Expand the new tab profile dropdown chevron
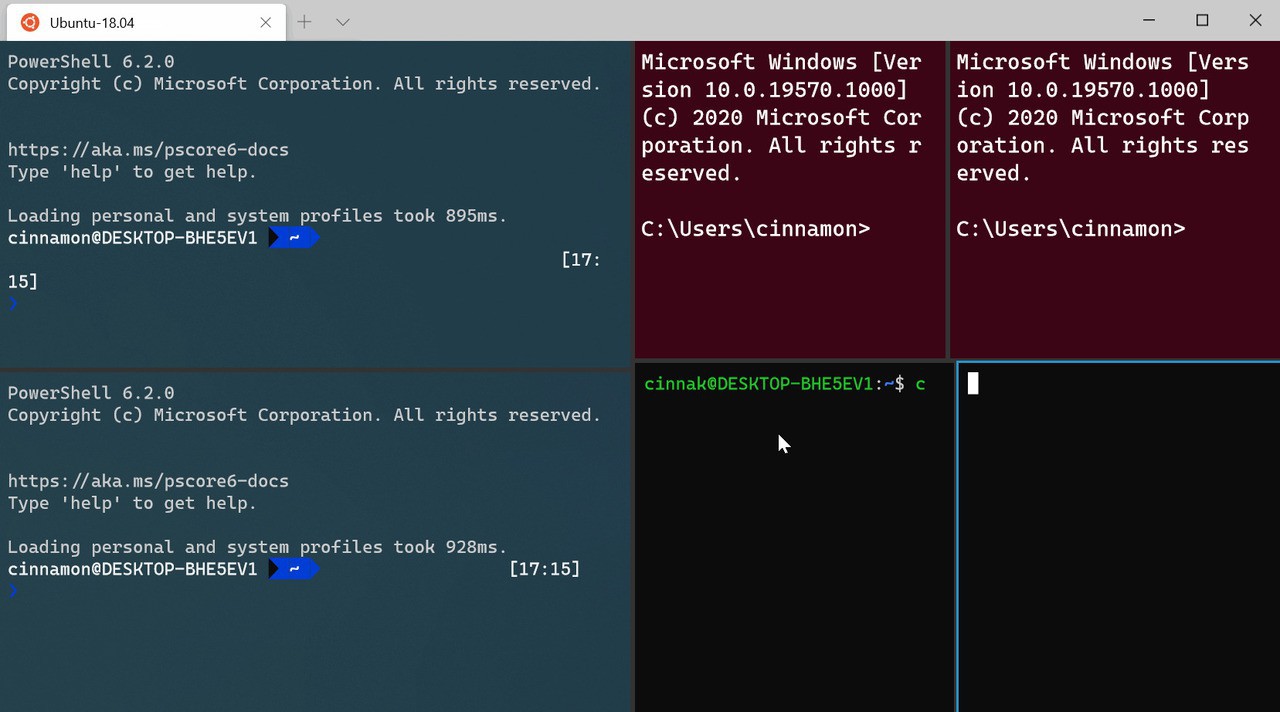Screen dimensions: 1280x712 tap(342, 22)
